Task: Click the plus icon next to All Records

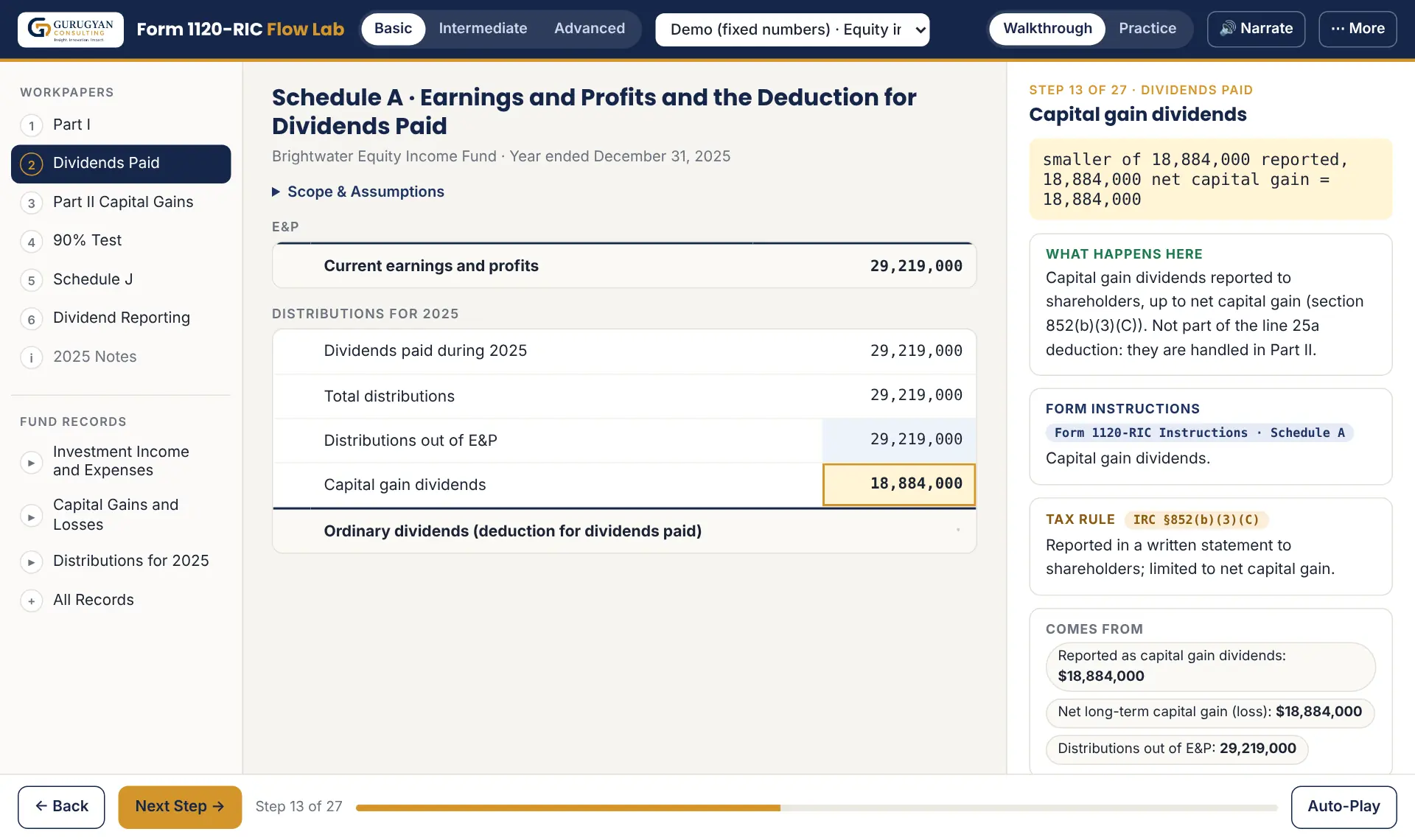Action: [31, 601]
